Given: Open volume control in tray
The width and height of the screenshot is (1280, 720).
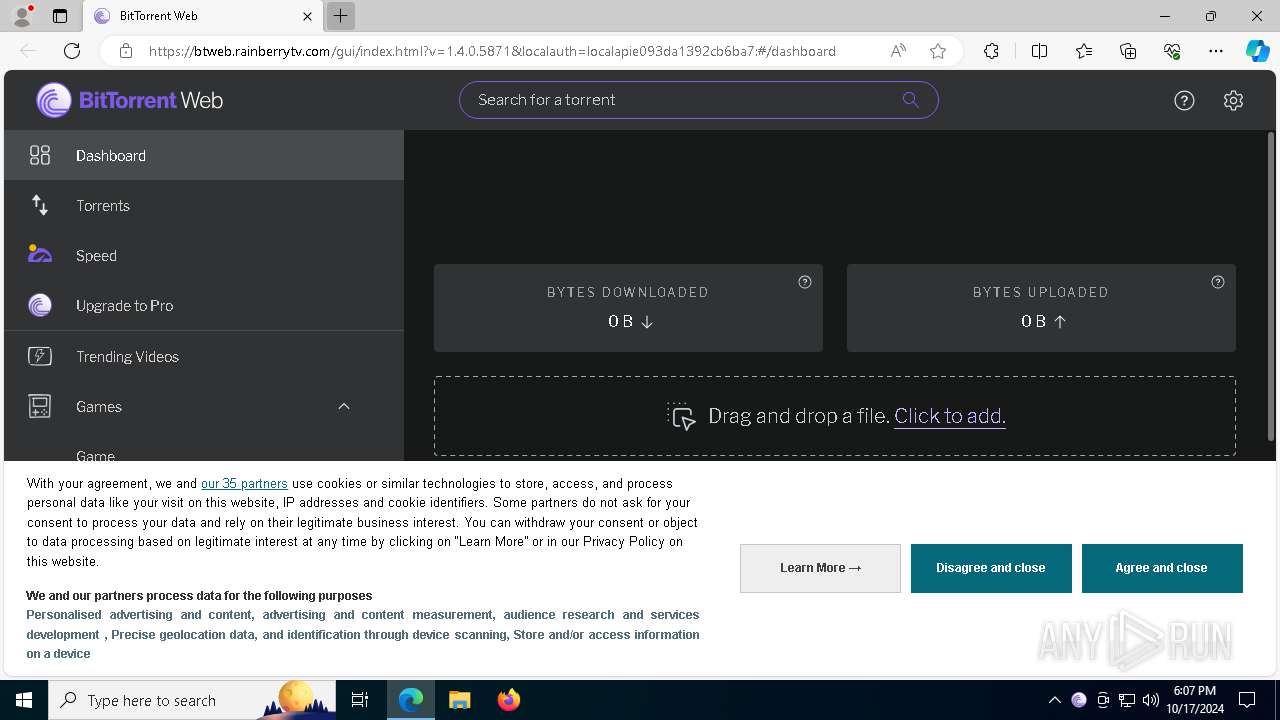Looking at the screenshot, I should point(1150,700).
